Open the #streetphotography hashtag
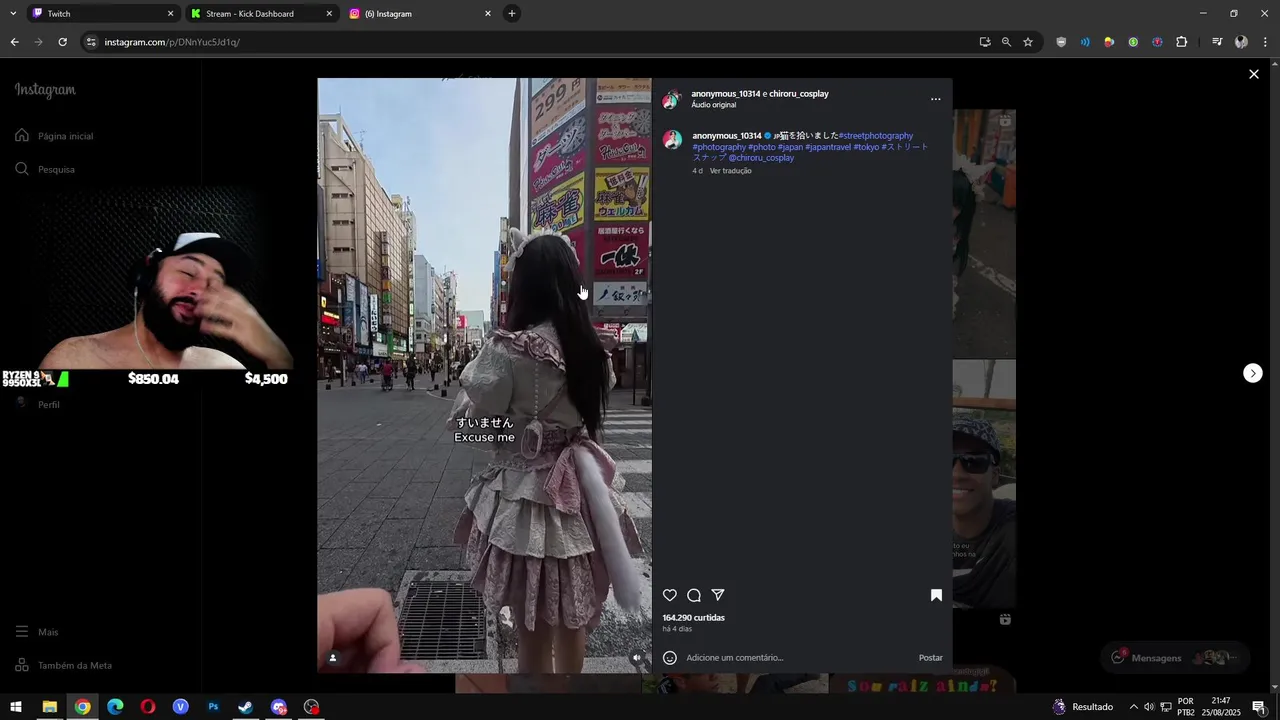Screen dimensions: 1280x720 (x=876, y=135)
